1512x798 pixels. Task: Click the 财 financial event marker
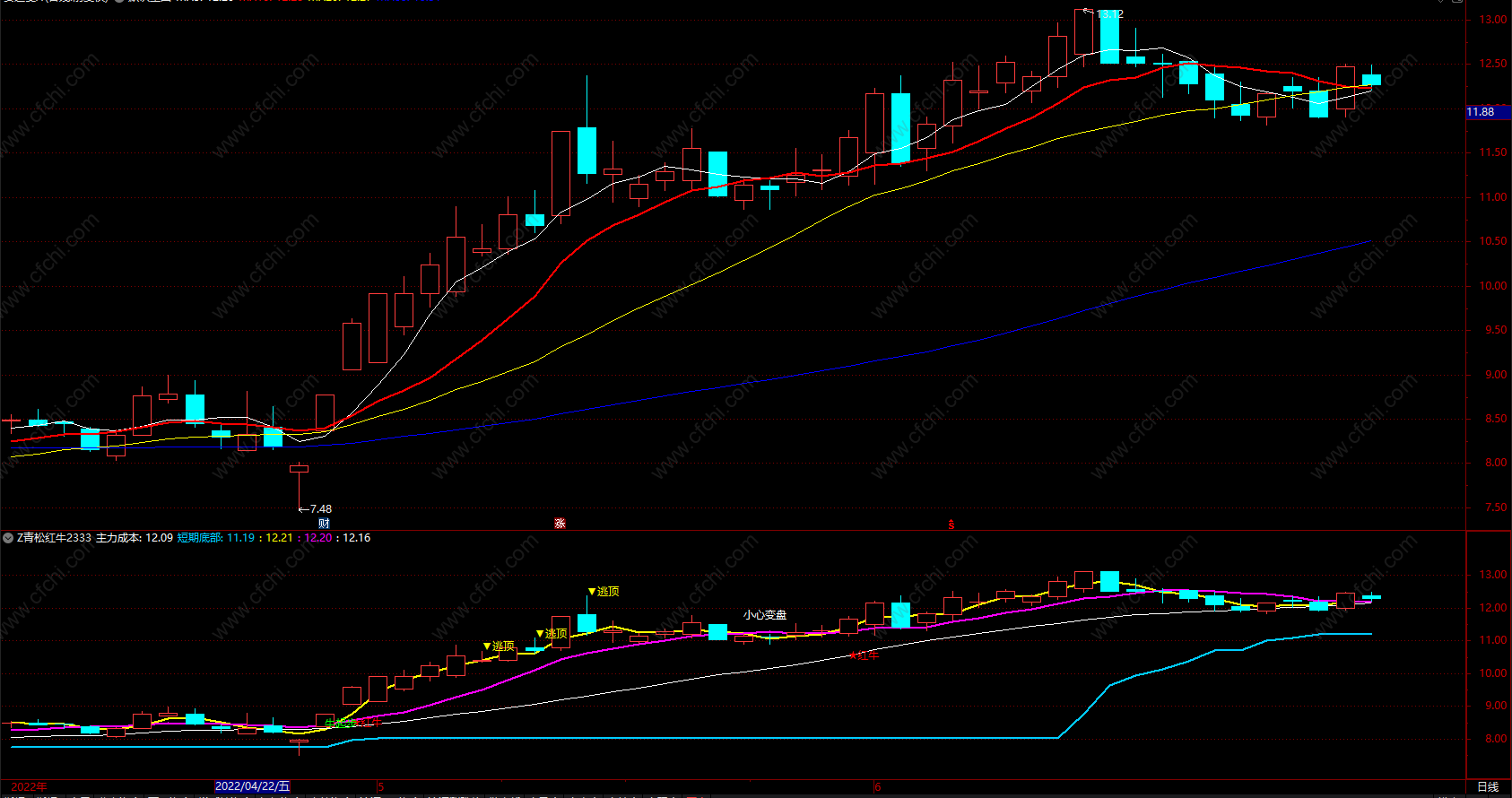tap(324, 524)
